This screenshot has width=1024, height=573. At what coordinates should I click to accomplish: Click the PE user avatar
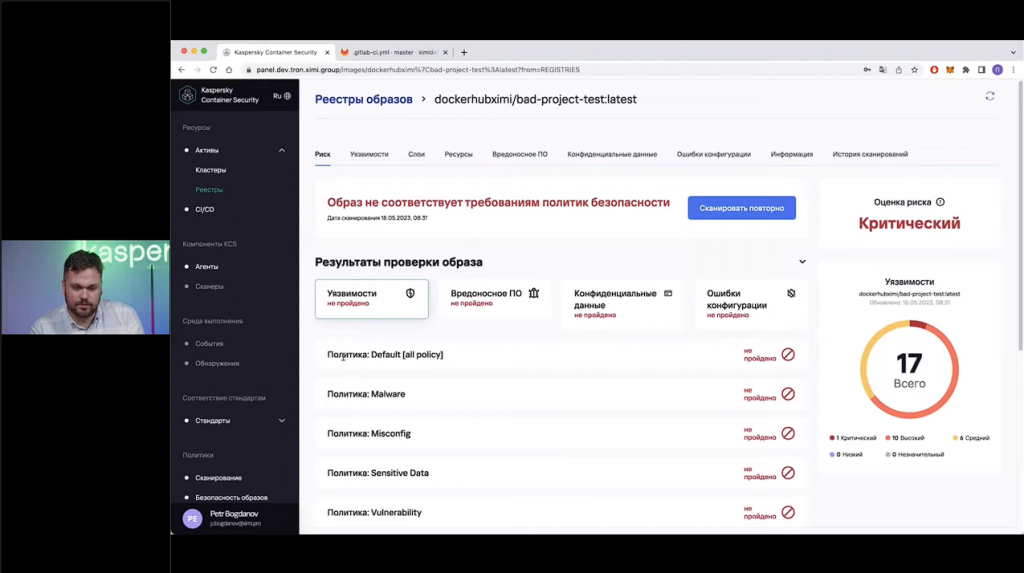(x=192, y=519)
